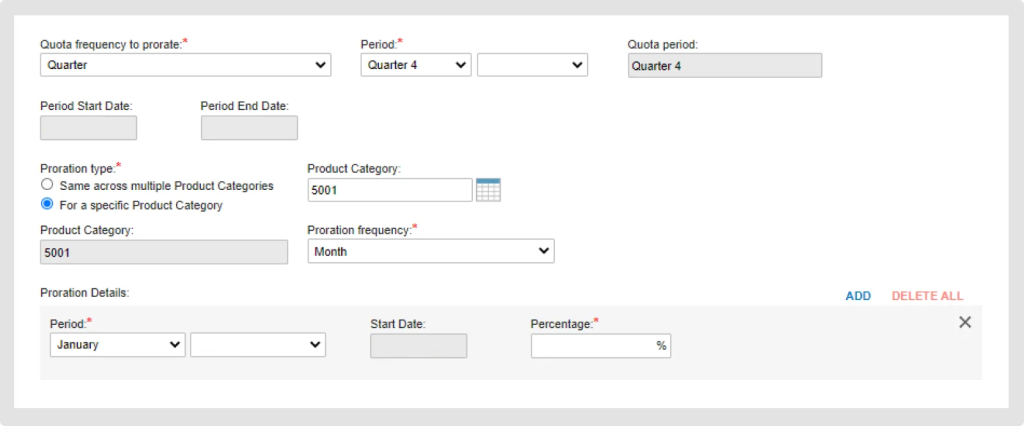Focus the Percentage input field
This screenshot has height=426, width=1024.
click(x=594, y=346)
